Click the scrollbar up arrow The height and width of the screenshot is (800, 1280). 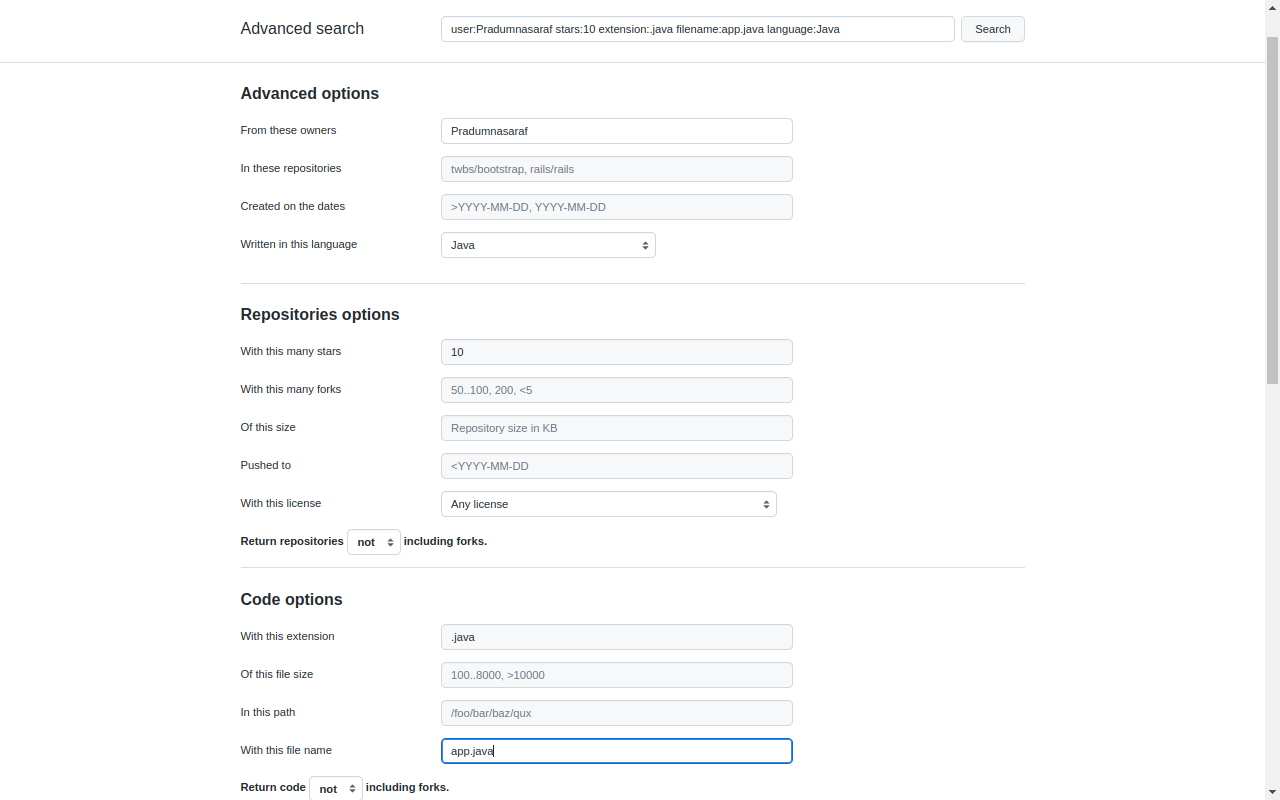click(1272, 6)
